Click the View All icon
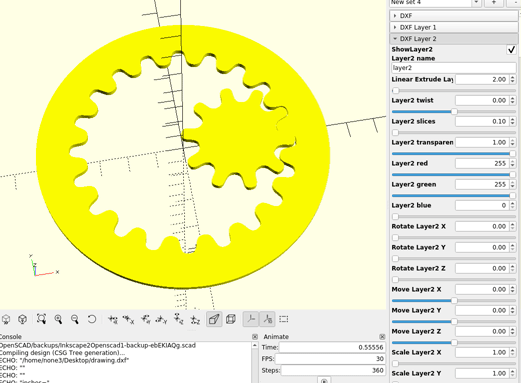The image size is (521, 383). click(41, 319)
